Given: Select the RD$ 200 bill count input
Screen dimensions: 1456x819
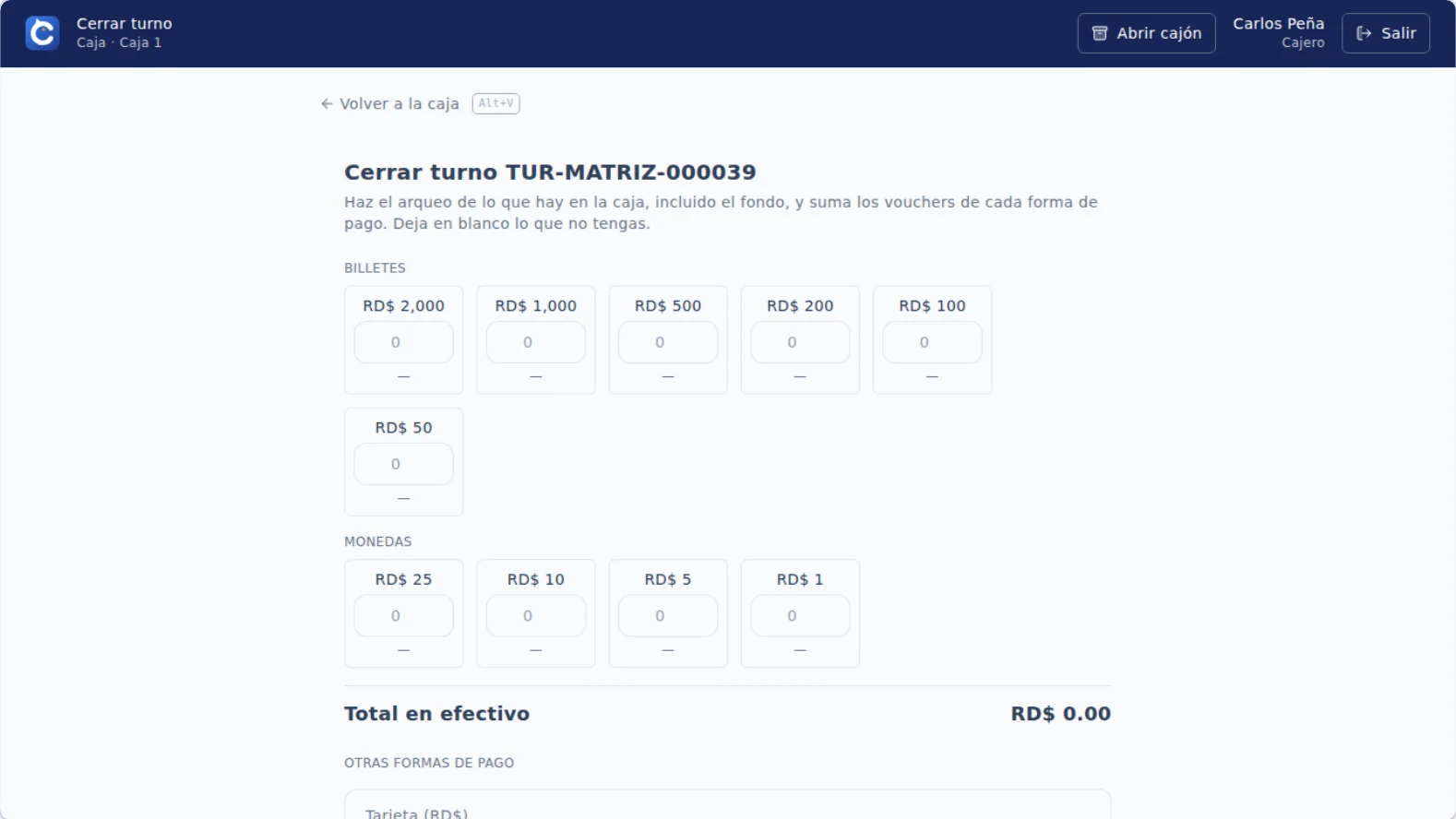Looking at the screenshot, I should (x=800, y=342).
